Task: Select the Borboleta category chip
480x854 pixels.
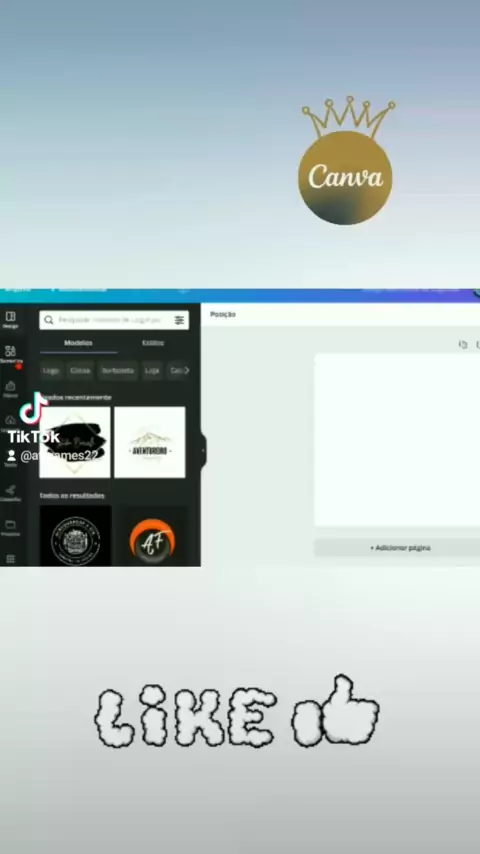Action: click(x=118, y=370)
